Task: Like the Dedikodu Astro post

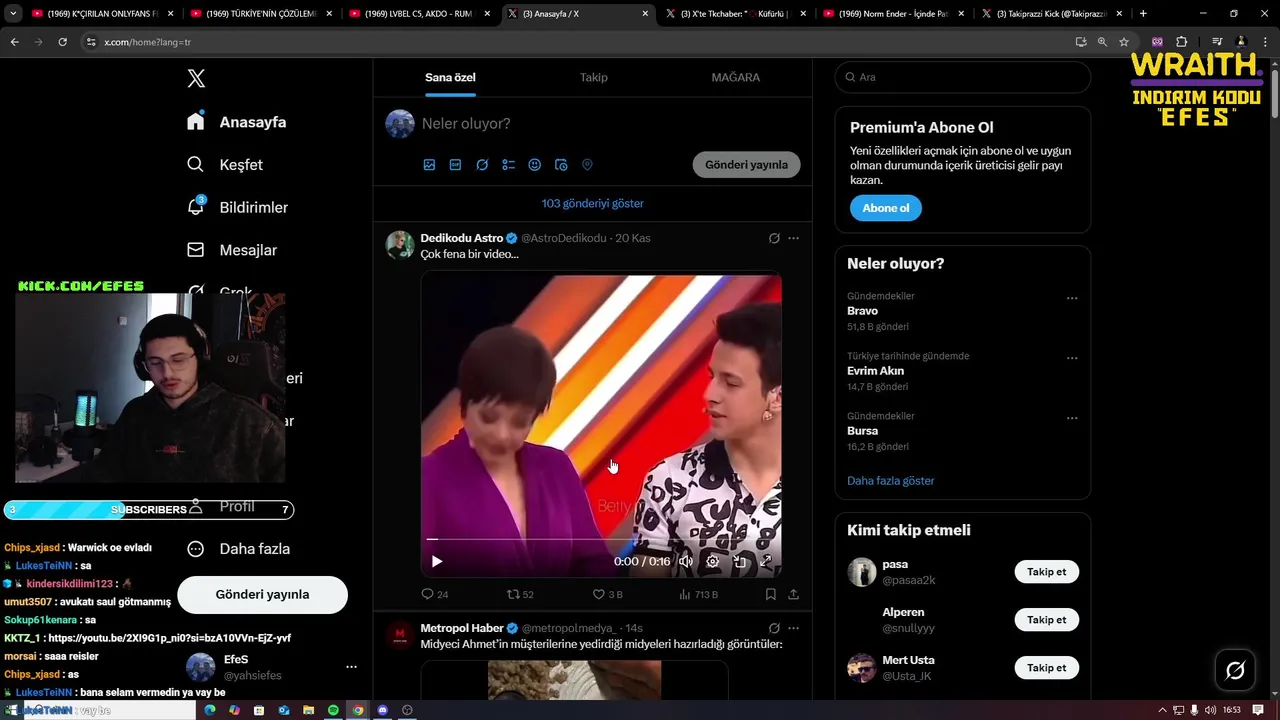Action: click(607, 594)
